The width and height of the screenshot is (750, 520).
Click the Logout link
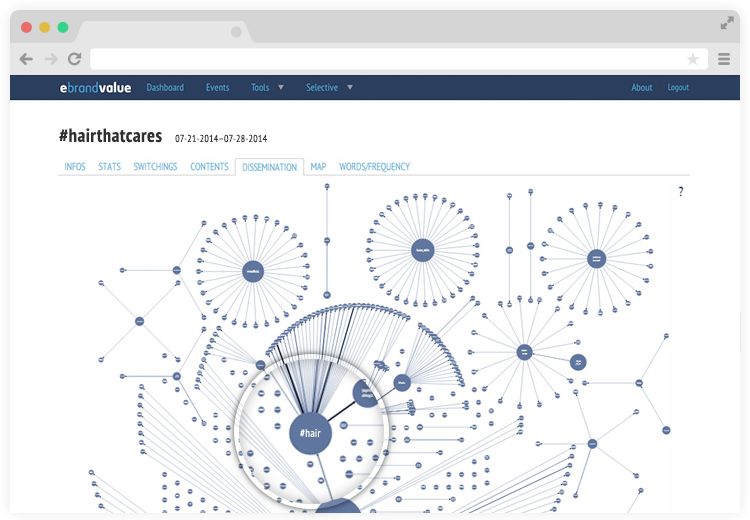click(x=678, y=88)
